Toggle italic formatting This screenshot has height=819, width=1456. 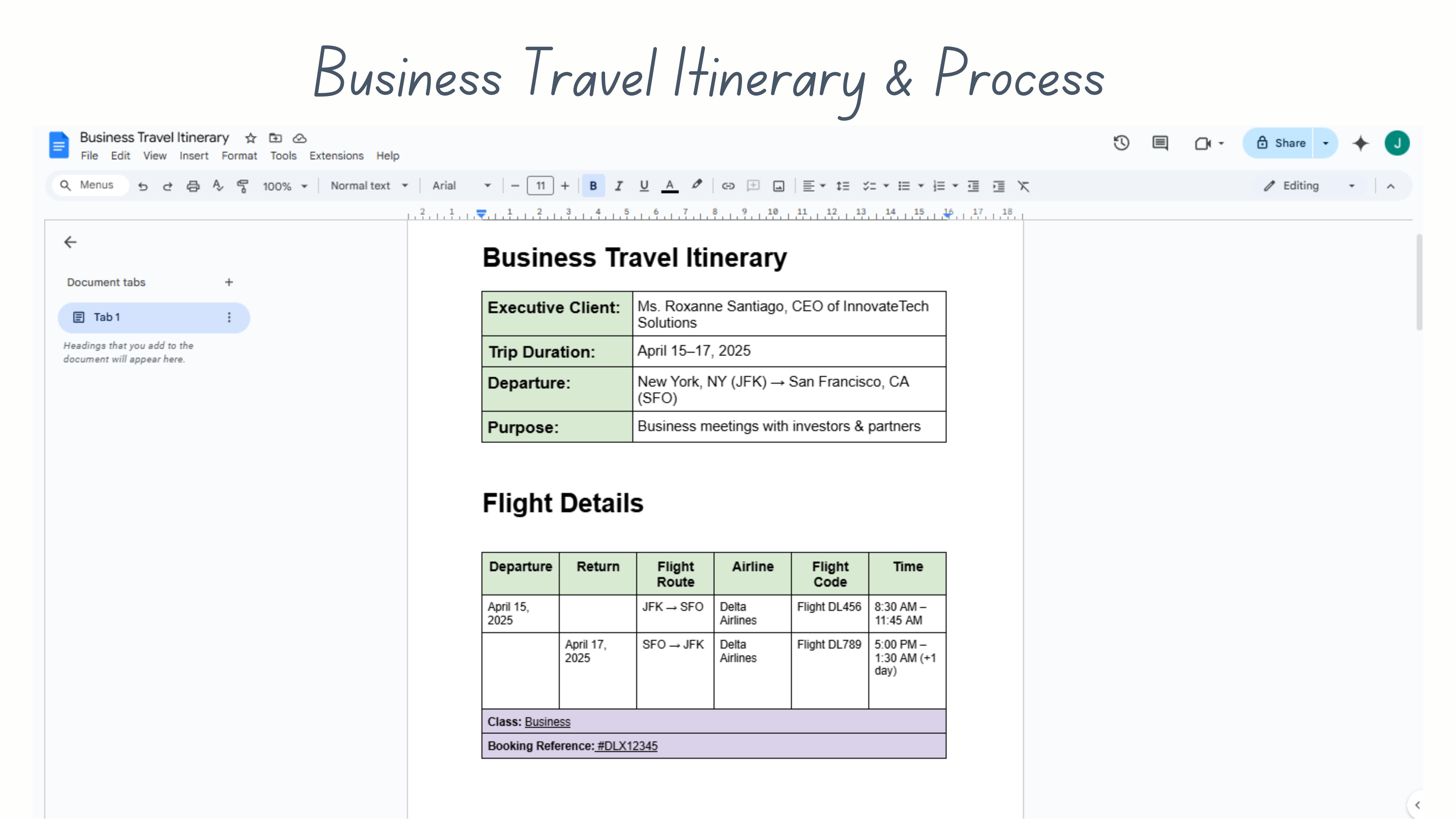click(618, 186)
